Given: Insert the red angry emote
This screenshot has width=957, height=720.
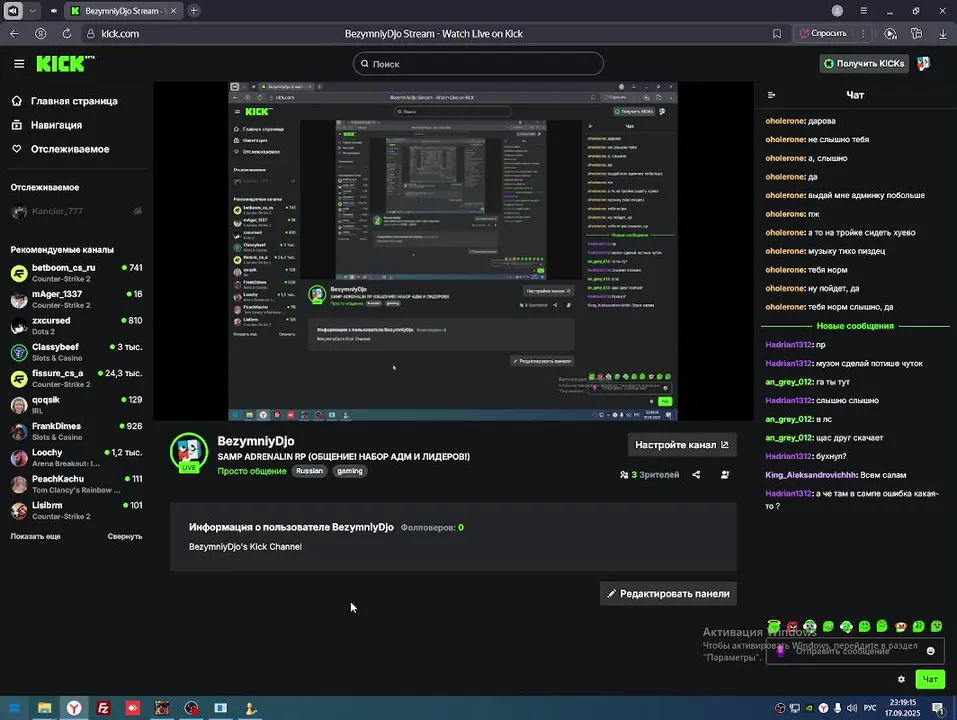Looking at the screenshot, I should [x=792, y=626].
